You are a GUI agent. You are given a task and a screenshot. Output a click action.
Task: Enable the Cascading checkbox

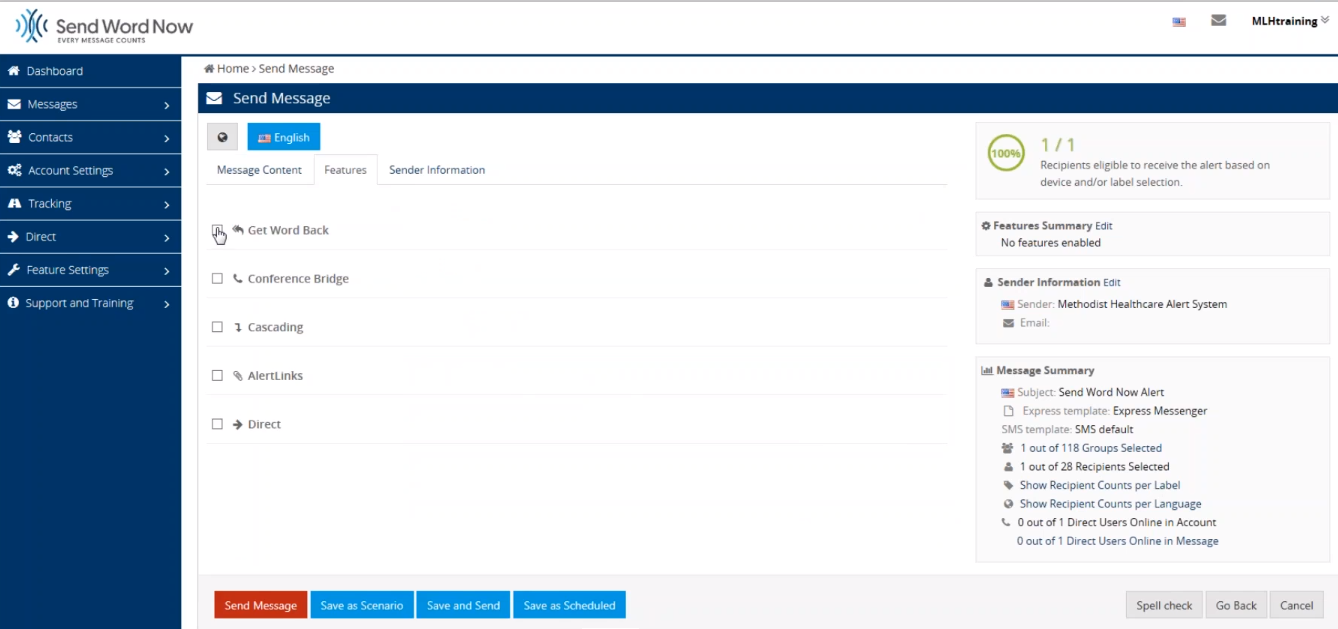click(x=217, y=327)
